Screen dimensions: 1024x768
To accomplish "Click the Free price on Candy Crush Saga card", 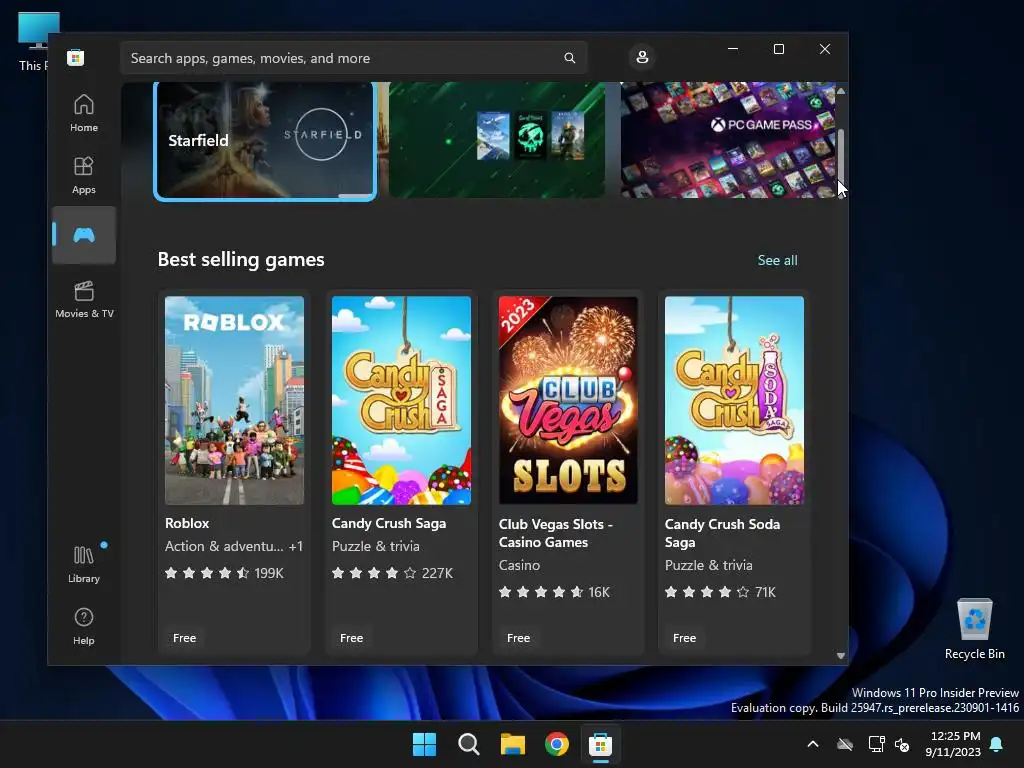I will [351, 638].
